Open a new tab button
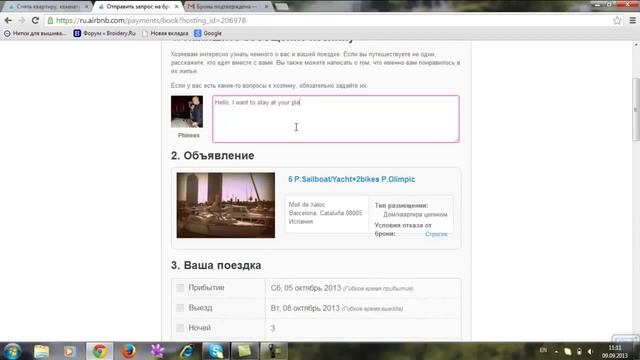Image resolution: width=640 pixels, height=360 pixels. [282, 7]
